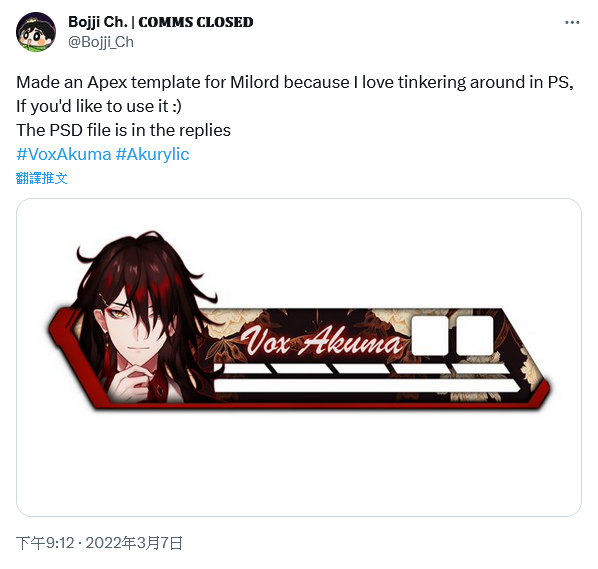The width and height of the screenshot is (598, 569).
Task: Click the date 2022年3月7日
Action: tap(134, 543)
